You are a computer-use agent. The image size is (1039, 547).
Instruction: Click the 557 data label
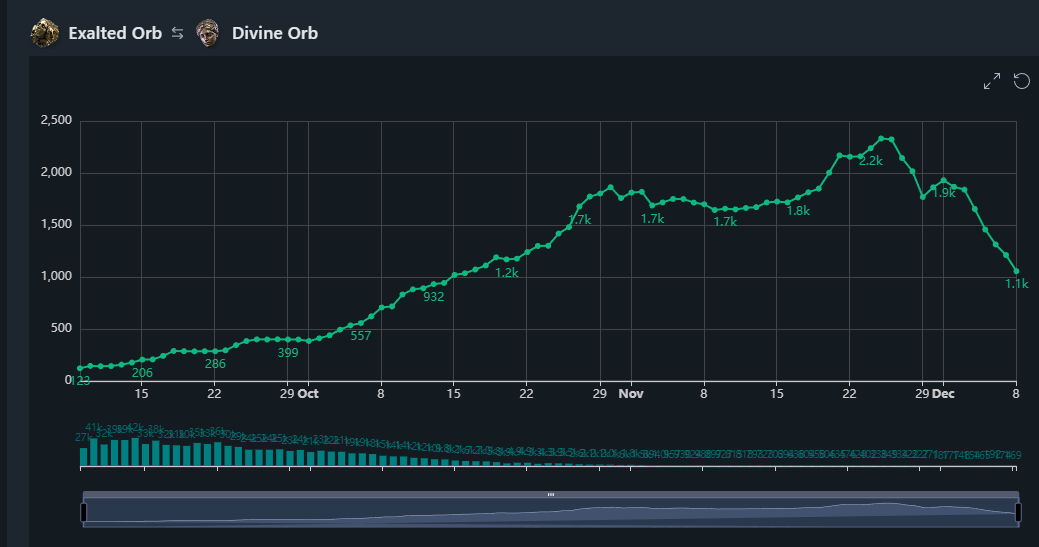pos(361,336)
